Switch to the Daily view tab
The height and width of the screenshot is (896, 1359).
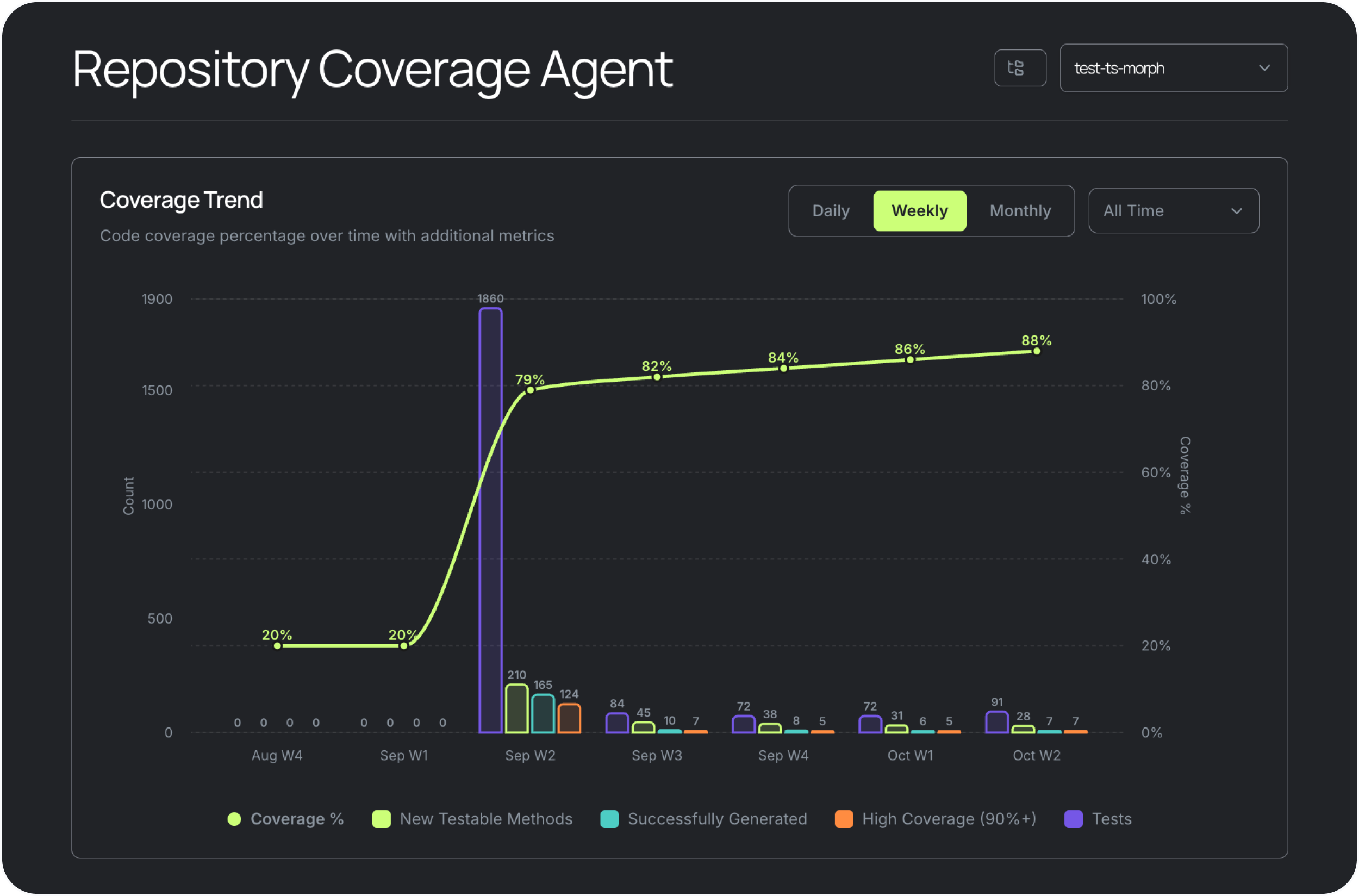(x=831, y=210)
